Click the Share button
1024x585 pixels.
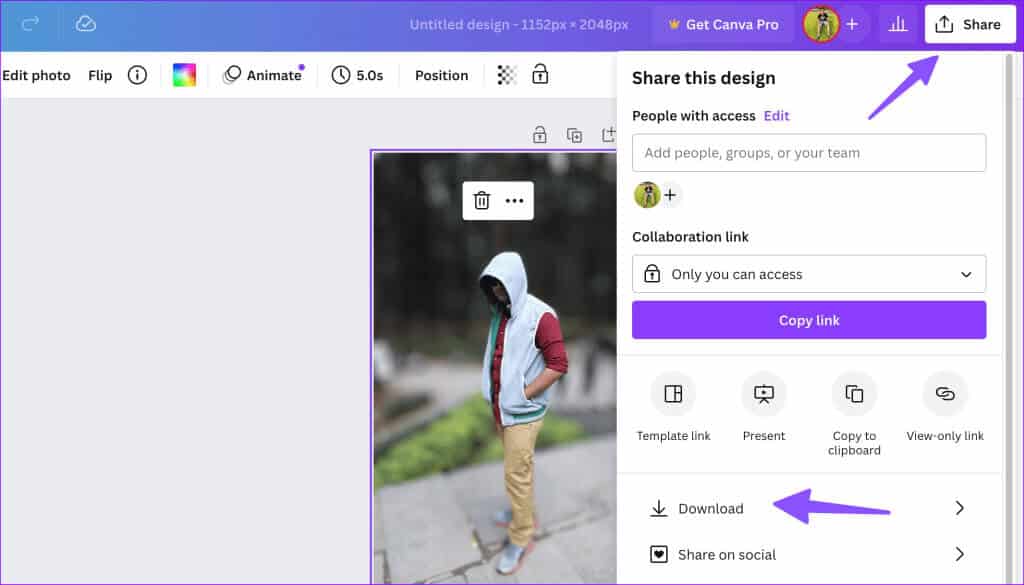point(970,25)
